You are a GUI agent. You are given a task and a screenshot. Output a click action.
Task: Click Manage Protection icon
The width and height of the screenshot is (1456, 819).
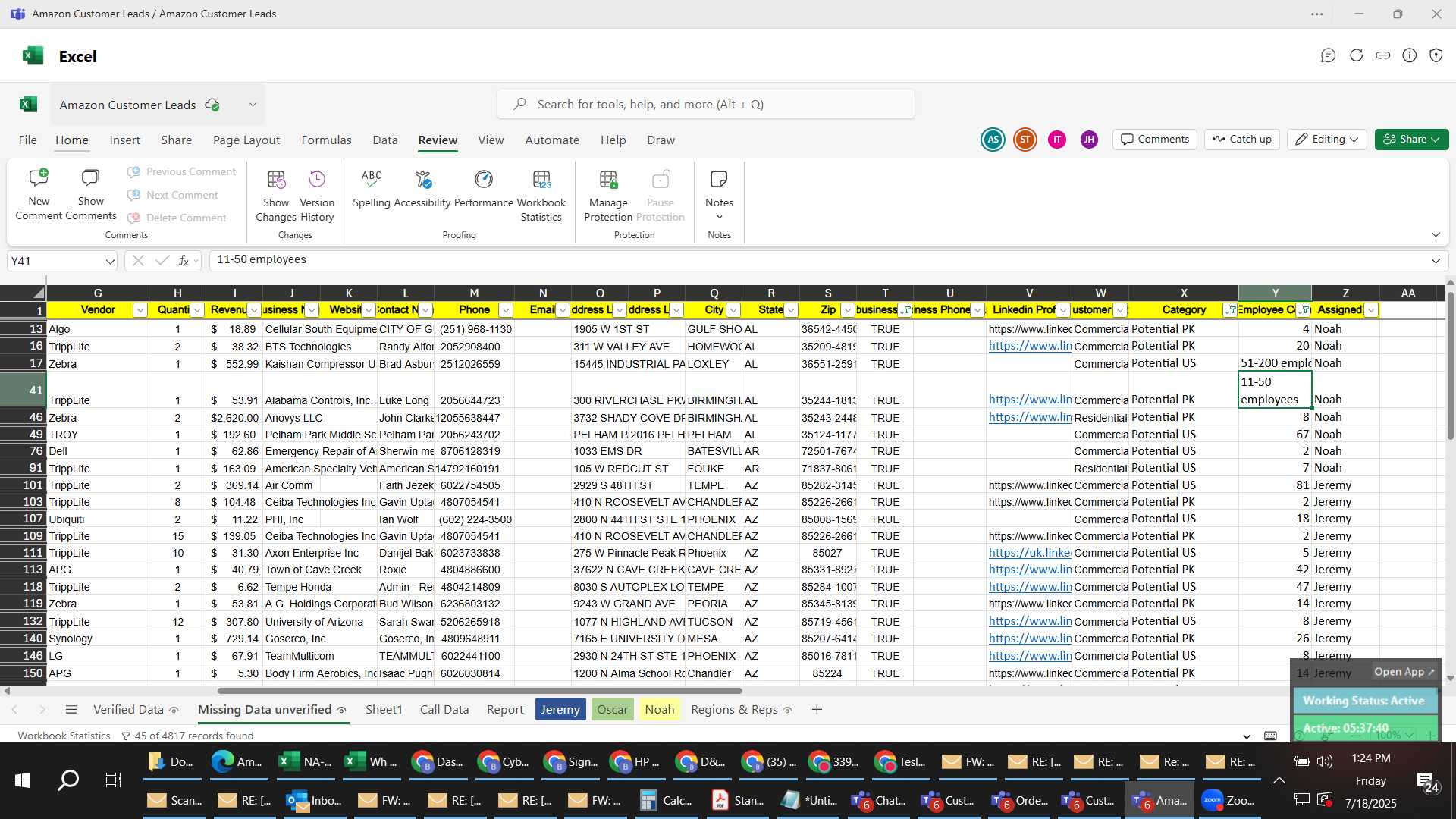pyautogui.click(x=608, y=180)
